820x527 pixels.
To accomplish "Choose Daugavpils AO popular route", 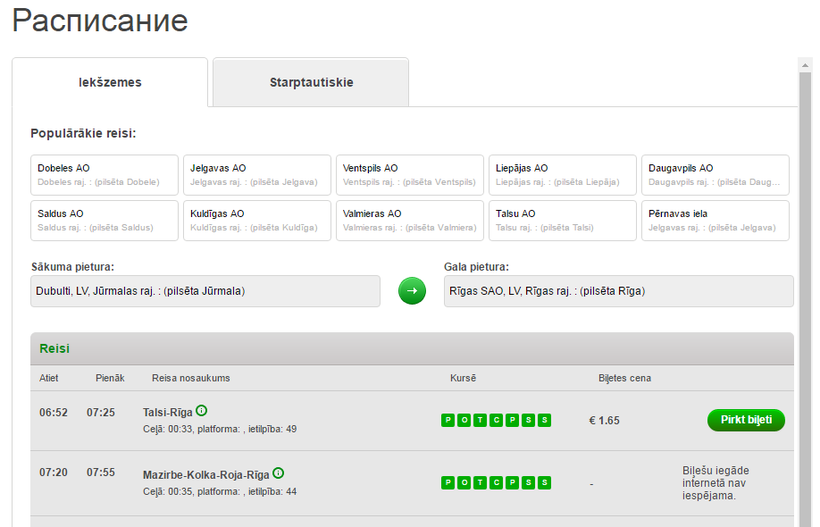I will (714, 175).
